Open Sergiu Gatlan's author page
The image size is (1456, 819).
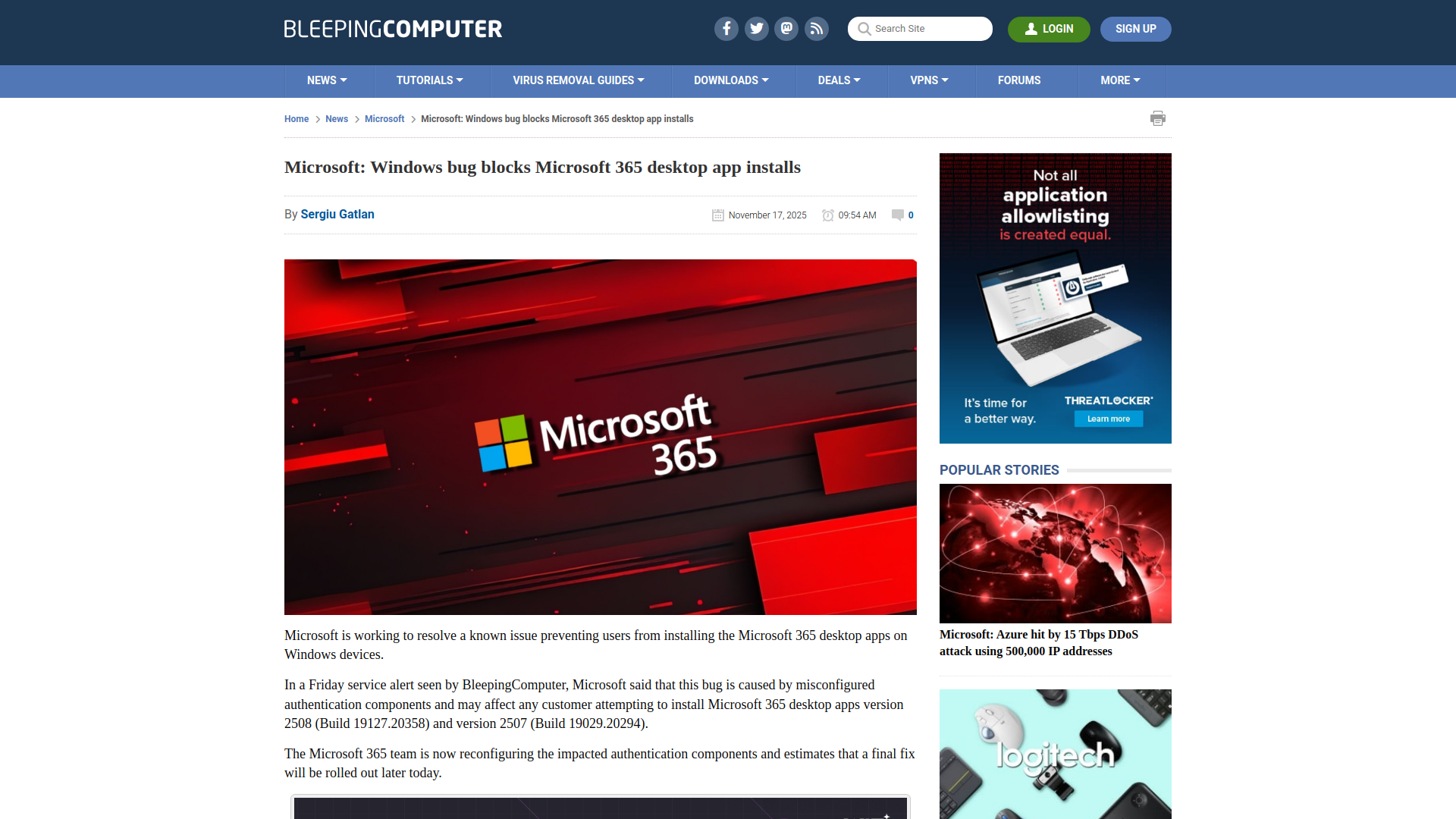tap(337, 215)
